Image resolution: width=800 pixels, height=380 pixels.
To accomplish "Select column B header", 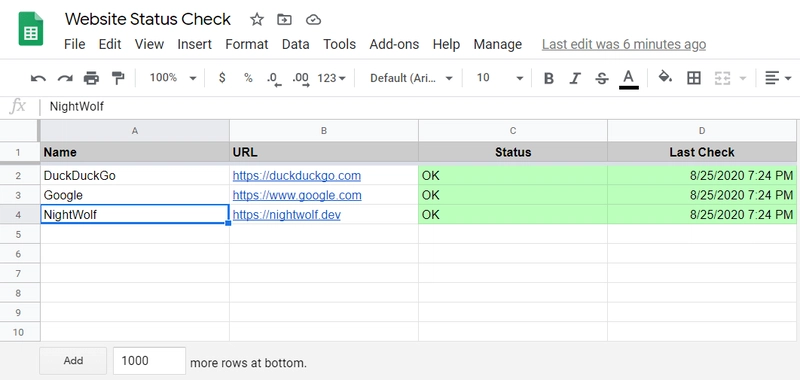I will pyautogui.click(x=324, y=131).
